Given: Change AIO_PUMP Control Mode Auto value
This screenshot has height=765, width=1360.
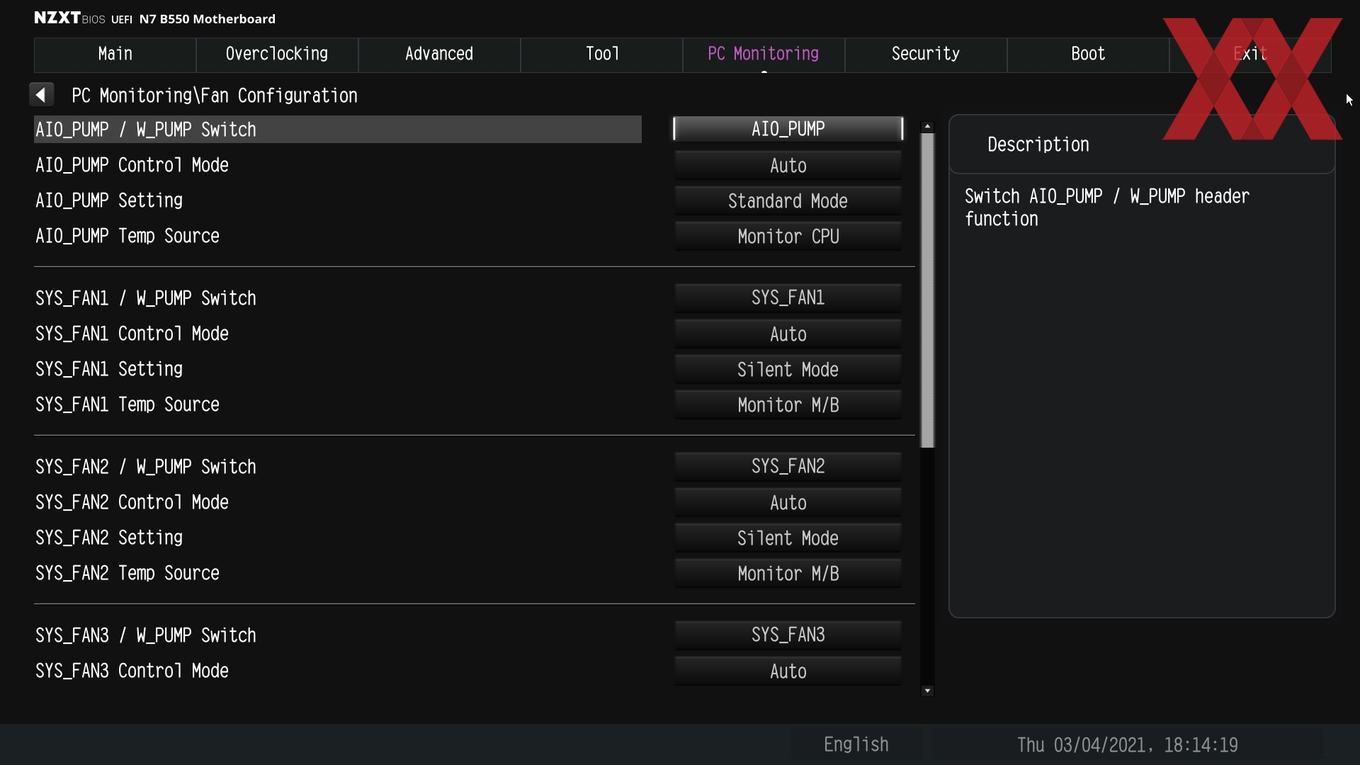Looking at the screenshot, I should [x=788, y=165].
